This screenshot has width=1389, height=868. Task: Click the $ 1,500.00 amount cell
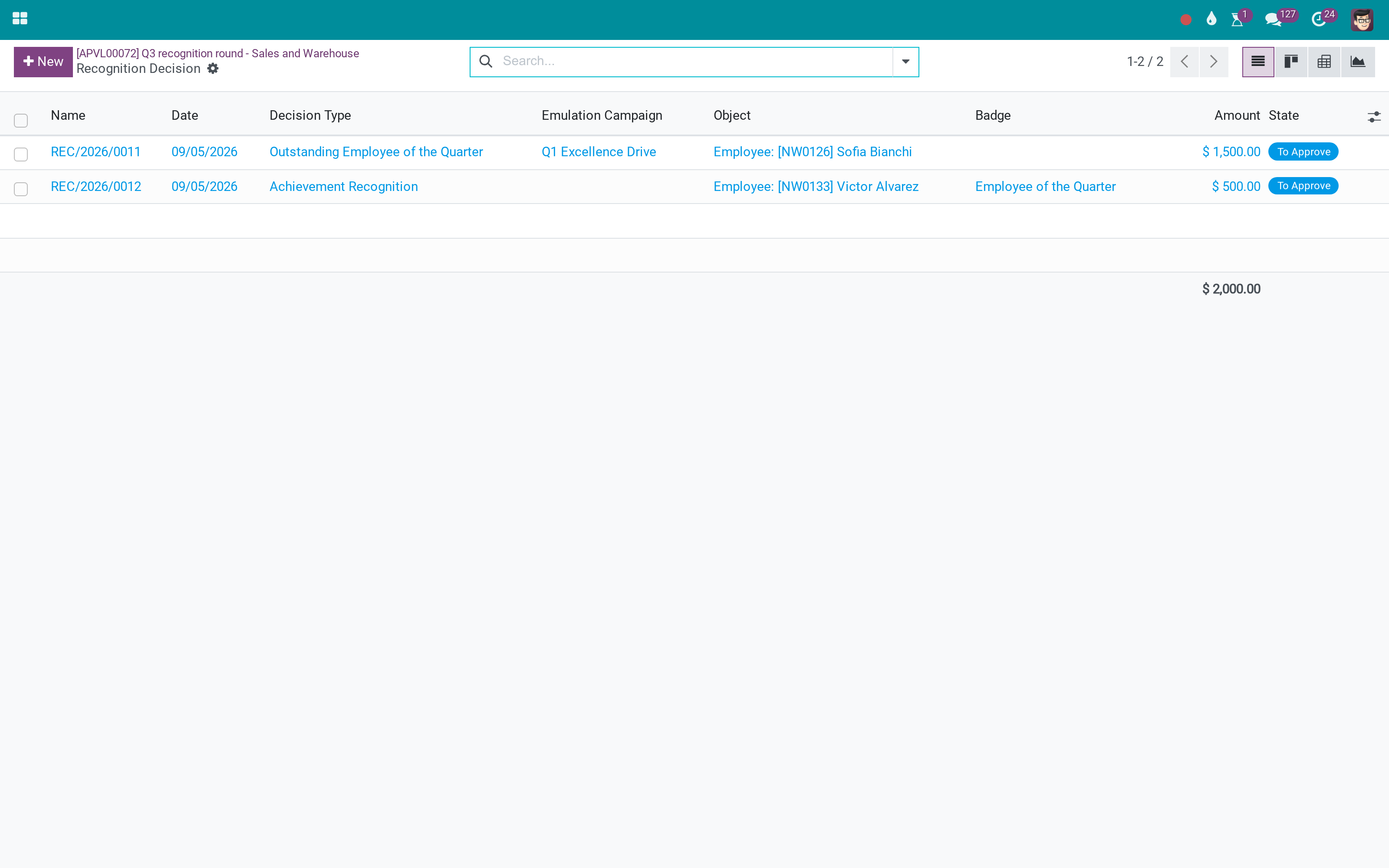tap(1231, 152)
